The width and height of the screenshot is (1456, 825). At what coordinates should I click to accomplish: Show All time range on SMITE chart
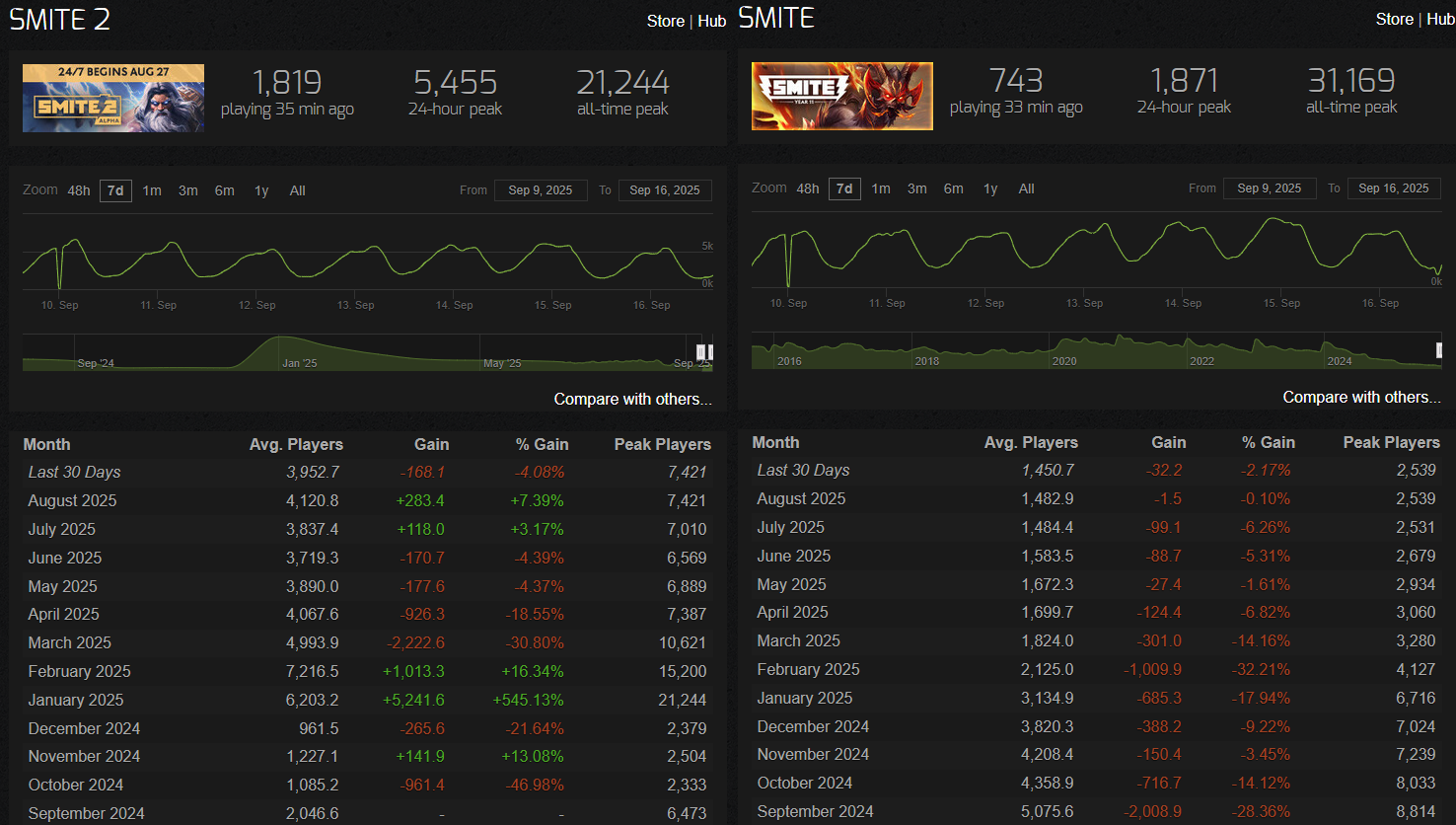tap(1027, 188)
